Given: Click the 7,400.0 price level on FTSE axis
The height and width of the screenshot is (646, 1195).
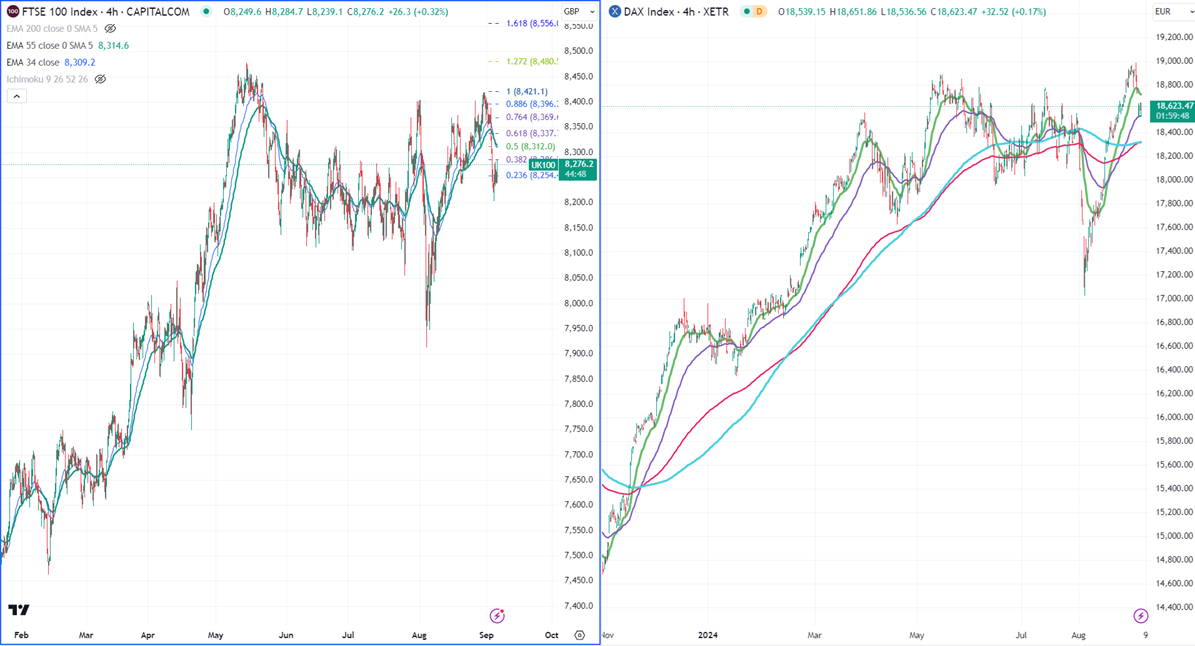Looking at the screenshot, I should 579,606.
